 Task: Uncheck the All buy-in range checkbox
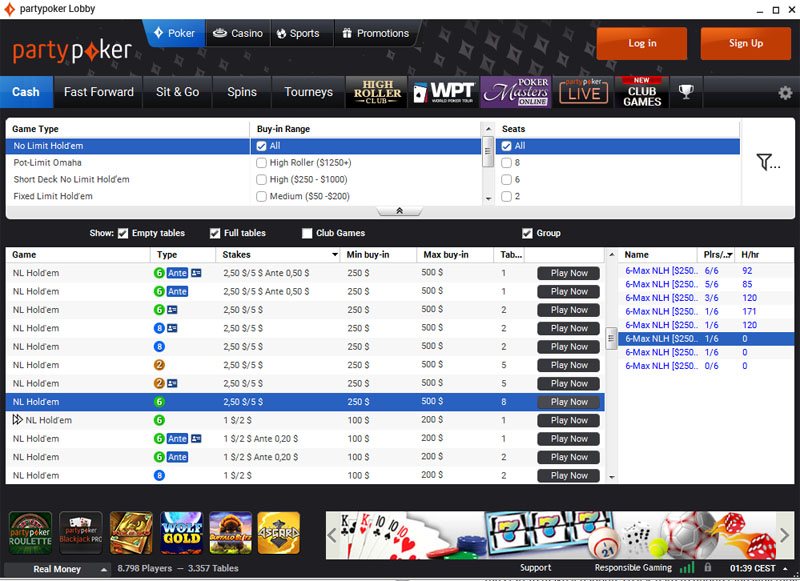pos(261,146)
